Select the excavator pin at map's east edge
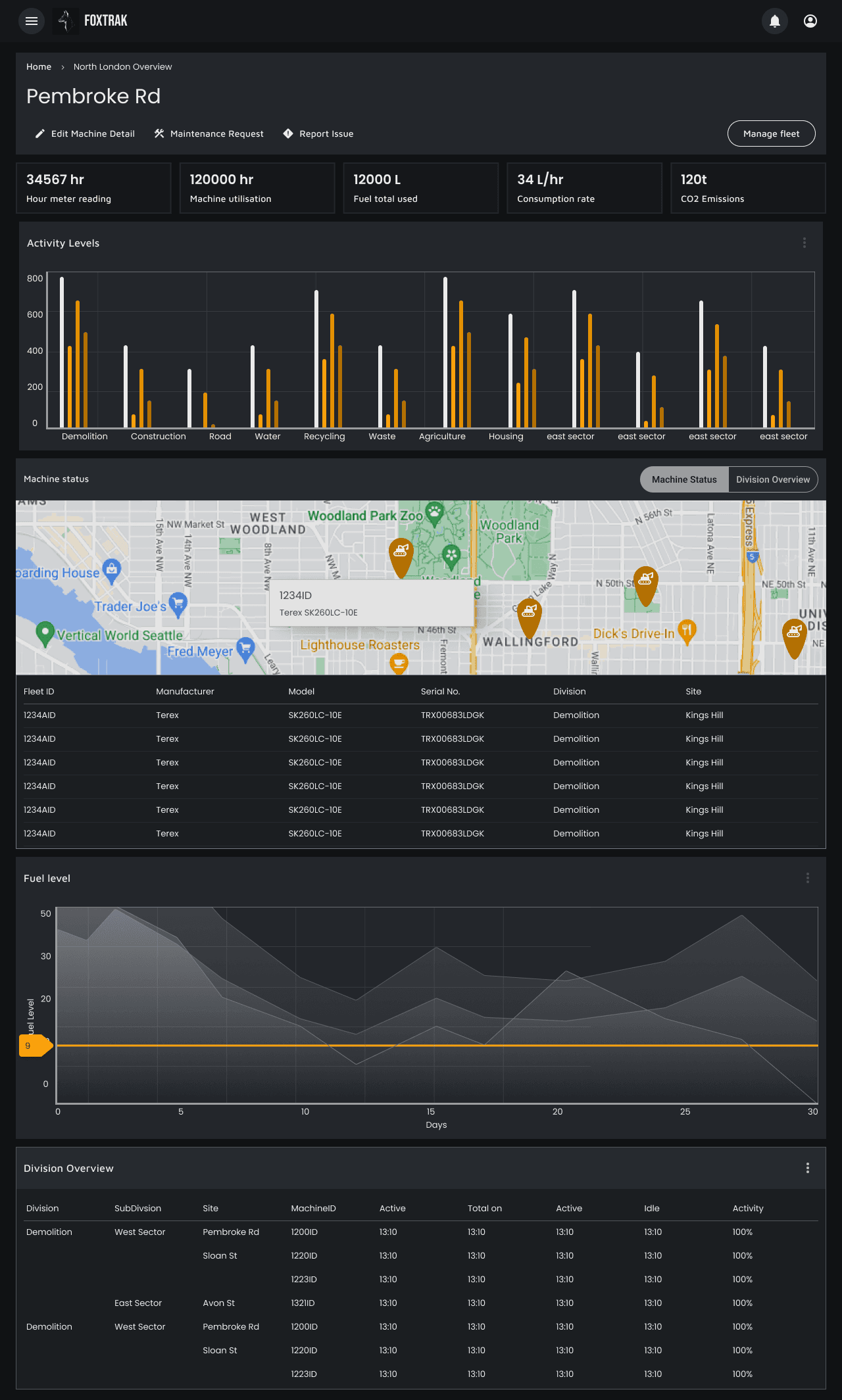 tap(794, 638)
